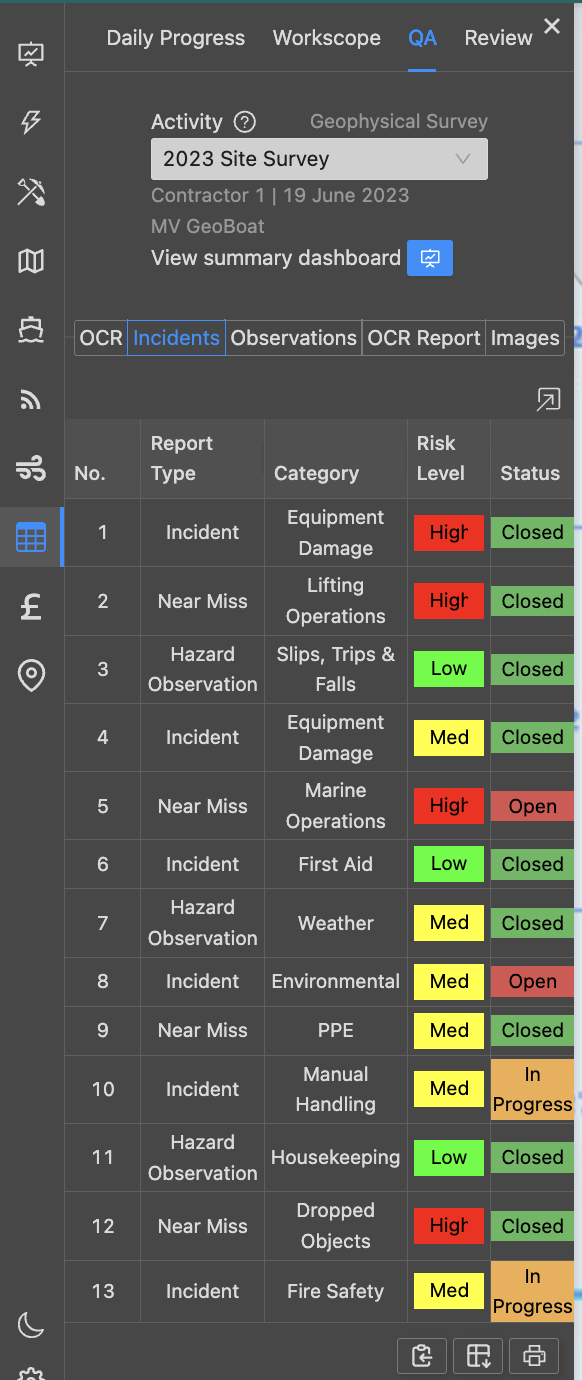Select the location pin sidebar icon
This screenshot has width=582, height=1380.
pyautogui.click(x=31, y=676)
